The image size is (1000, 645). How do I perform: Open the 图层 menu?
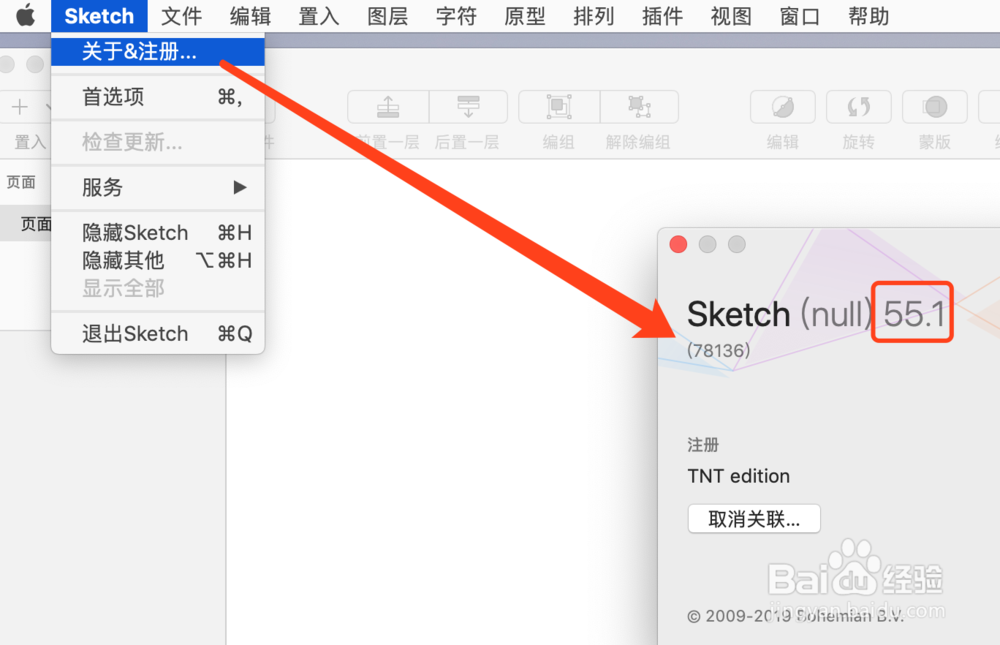click(x=388, y=16)
